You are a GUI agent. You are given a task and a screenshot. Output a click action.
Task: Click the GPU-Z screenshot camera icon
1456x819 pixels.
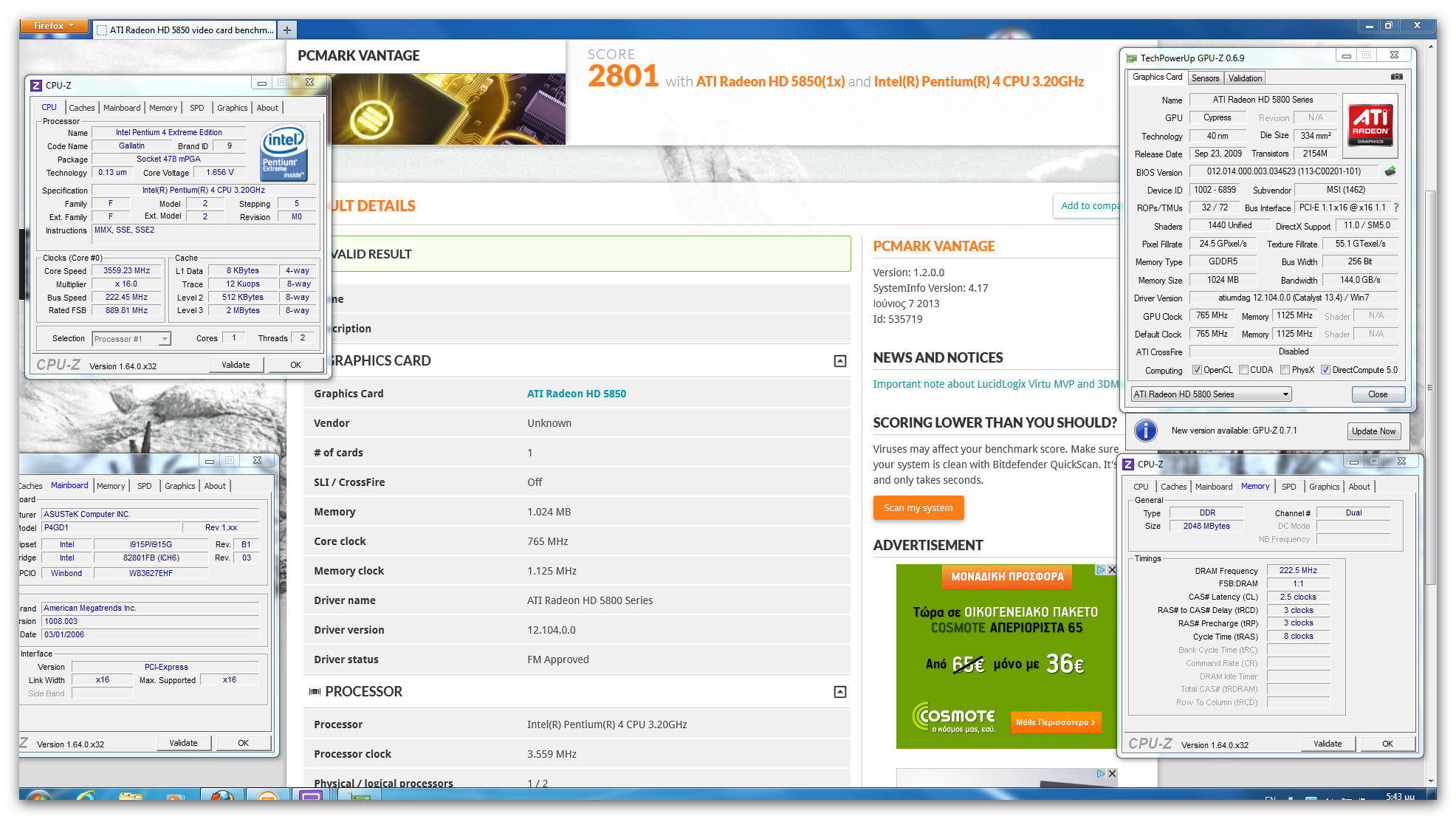pyautogui.click(x=1396, y=77)
